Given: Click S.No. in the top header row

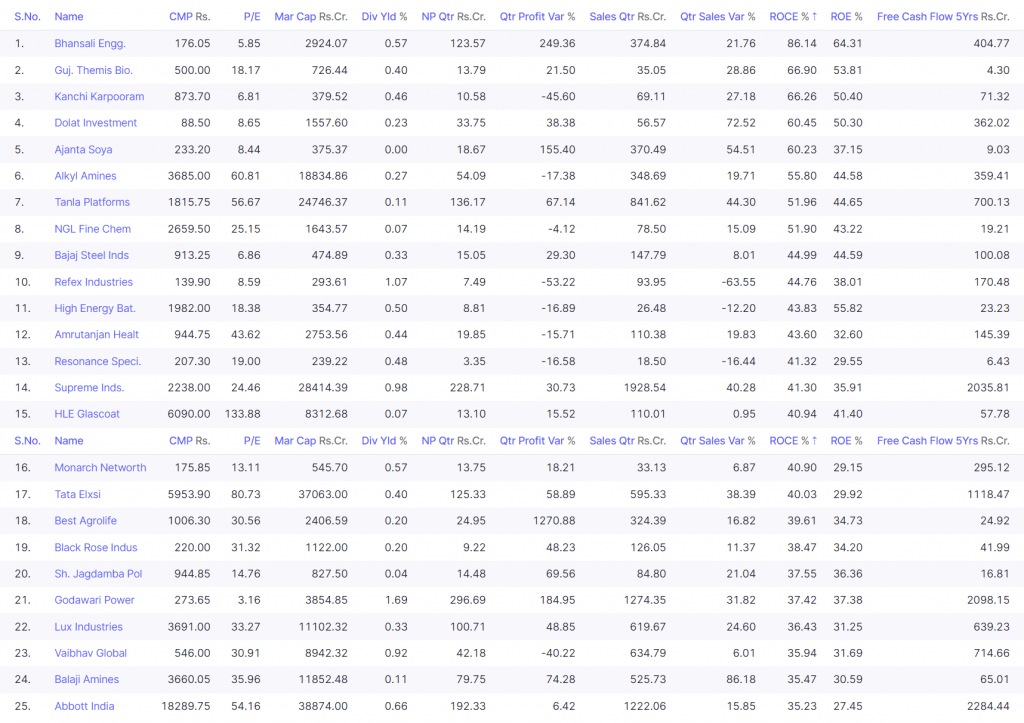Looking at the screenshot, I should [27, 16].
